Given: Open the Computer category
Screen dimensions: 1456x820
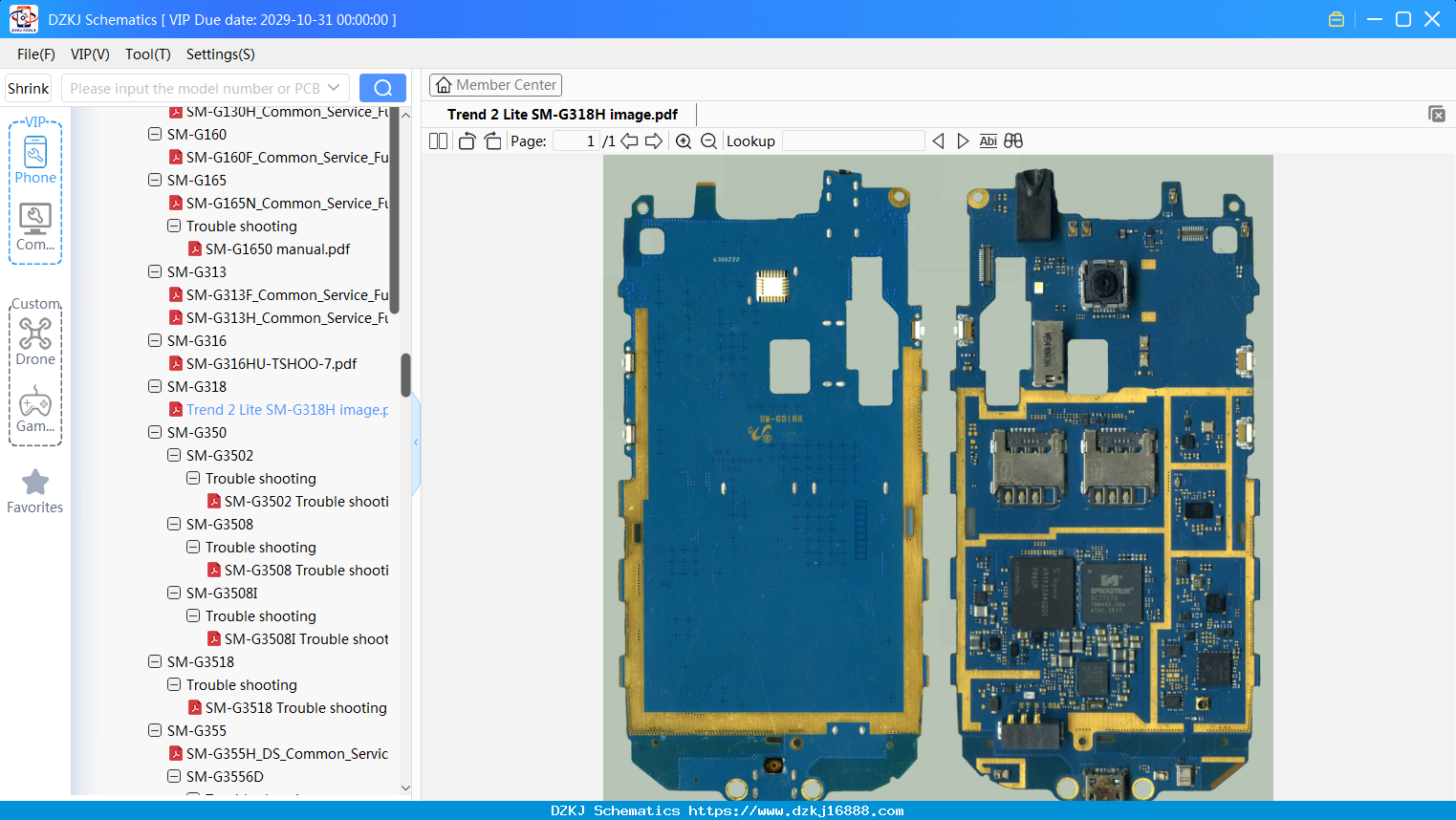Looking at the screenshot, I should click(35, 227).
